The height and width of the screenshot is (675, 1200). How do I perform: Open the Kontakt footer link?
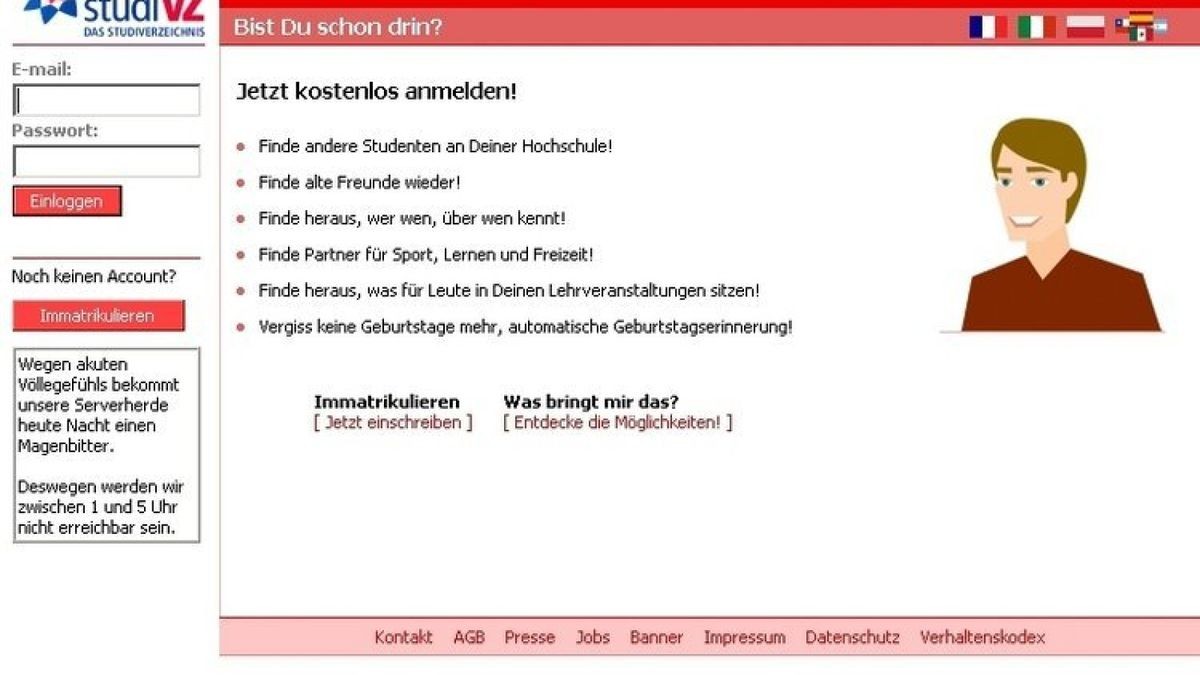[x=403, y=637]
